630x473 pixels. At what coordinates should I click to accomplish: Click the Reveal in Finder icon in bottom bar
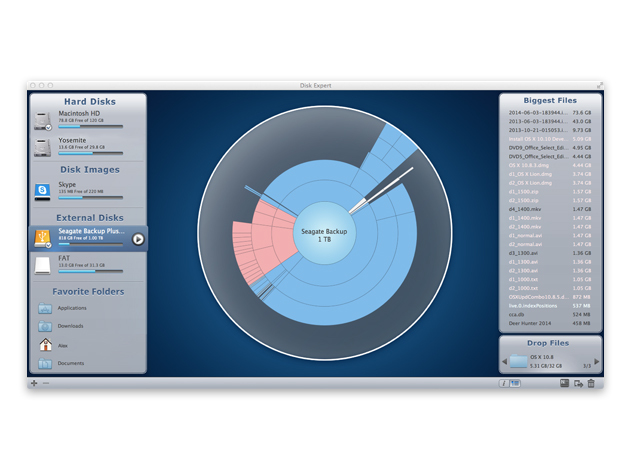565,383
